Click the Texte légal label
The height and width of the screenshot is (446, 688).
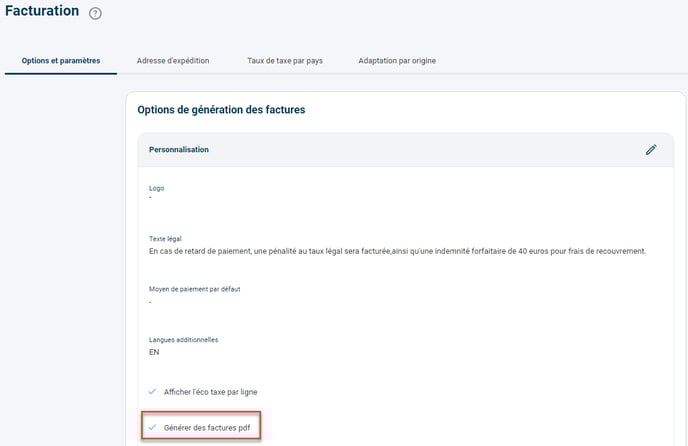click(165, 239)
